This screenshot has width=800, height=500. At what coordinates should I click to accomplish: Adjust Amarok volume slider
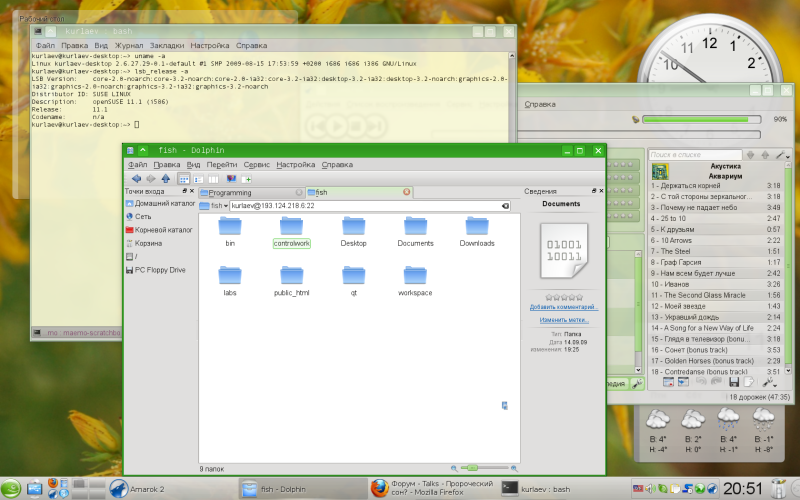[x=702, y=119]
